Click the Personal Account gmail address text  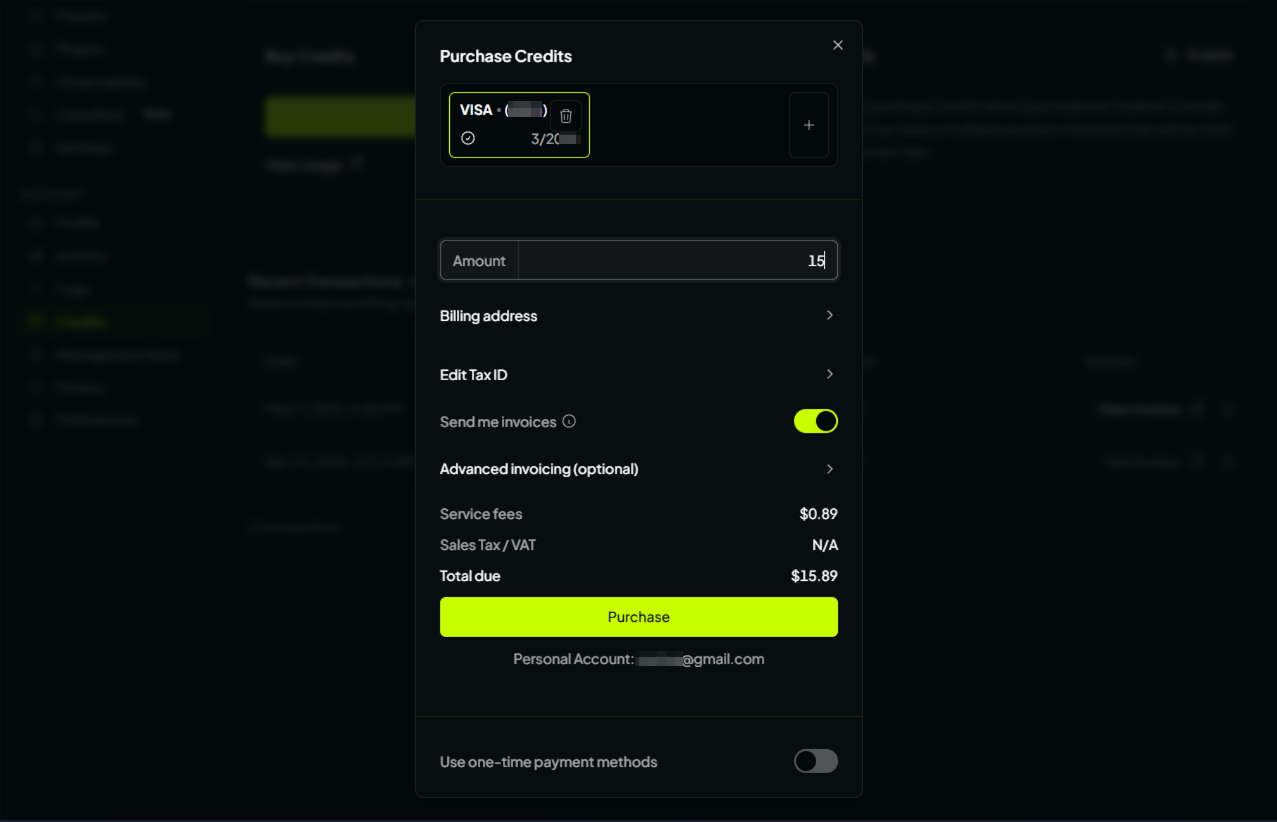point(700,659)
